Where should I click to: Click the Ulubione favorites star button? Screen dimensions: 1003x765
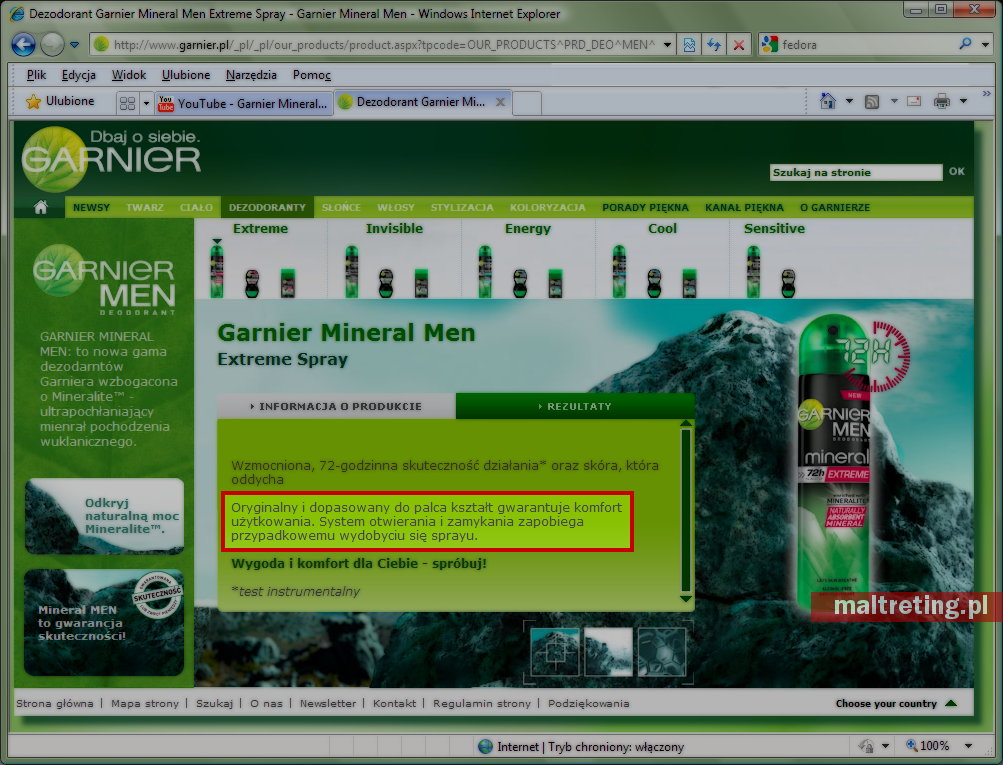pyautogui.click(x=60, y=101)
